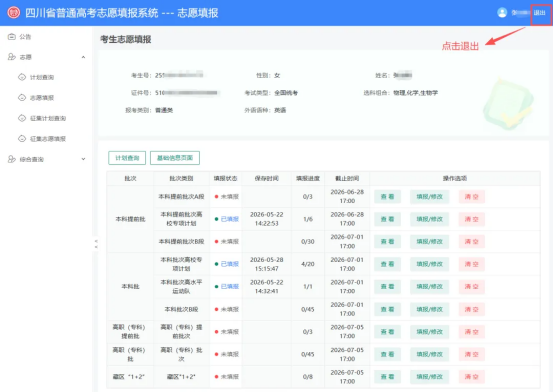This screenshot has height=392, width=553.
Task: Fill or modify the 0/45 高职（专科）批次 row
Action: [429, 354]
